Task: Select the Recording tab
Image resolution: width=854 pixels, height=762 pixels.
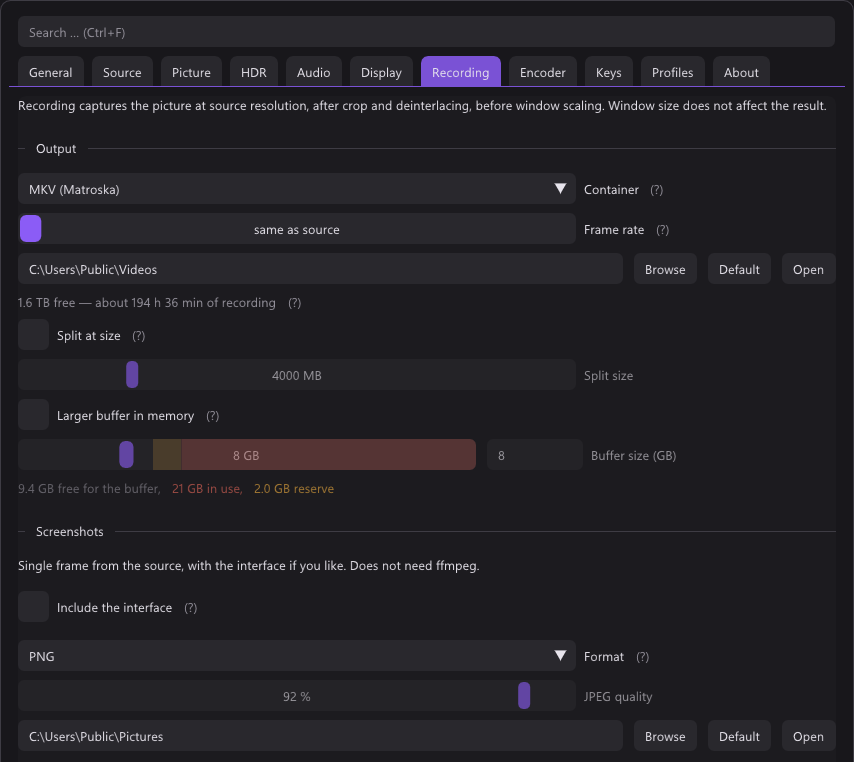Action: 461,72
